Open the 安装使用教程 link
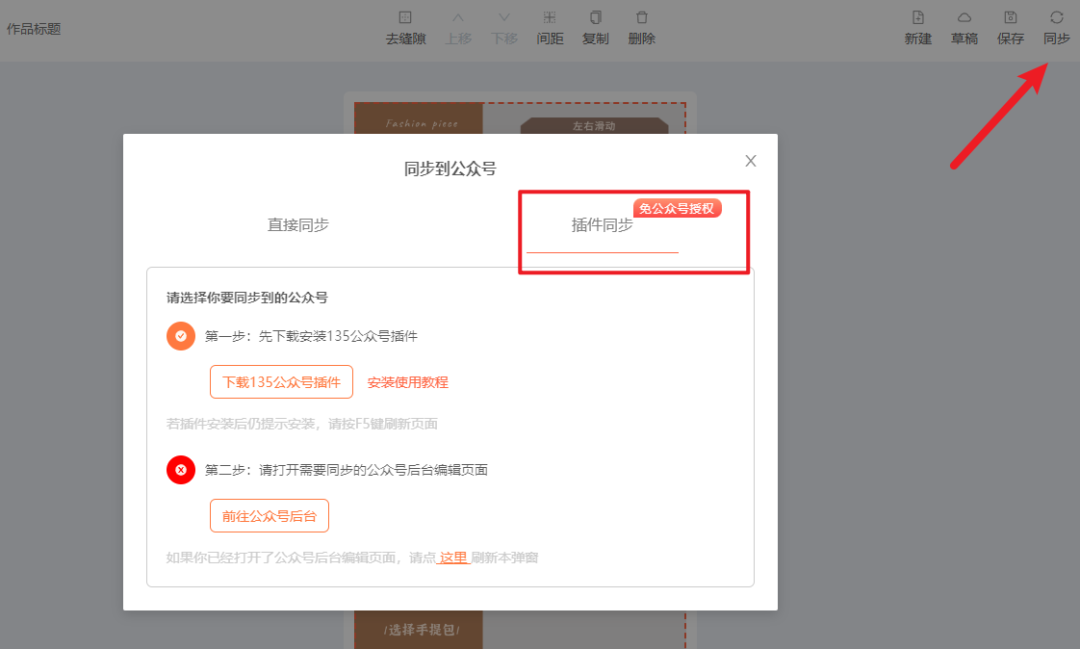 pos(408,382)
